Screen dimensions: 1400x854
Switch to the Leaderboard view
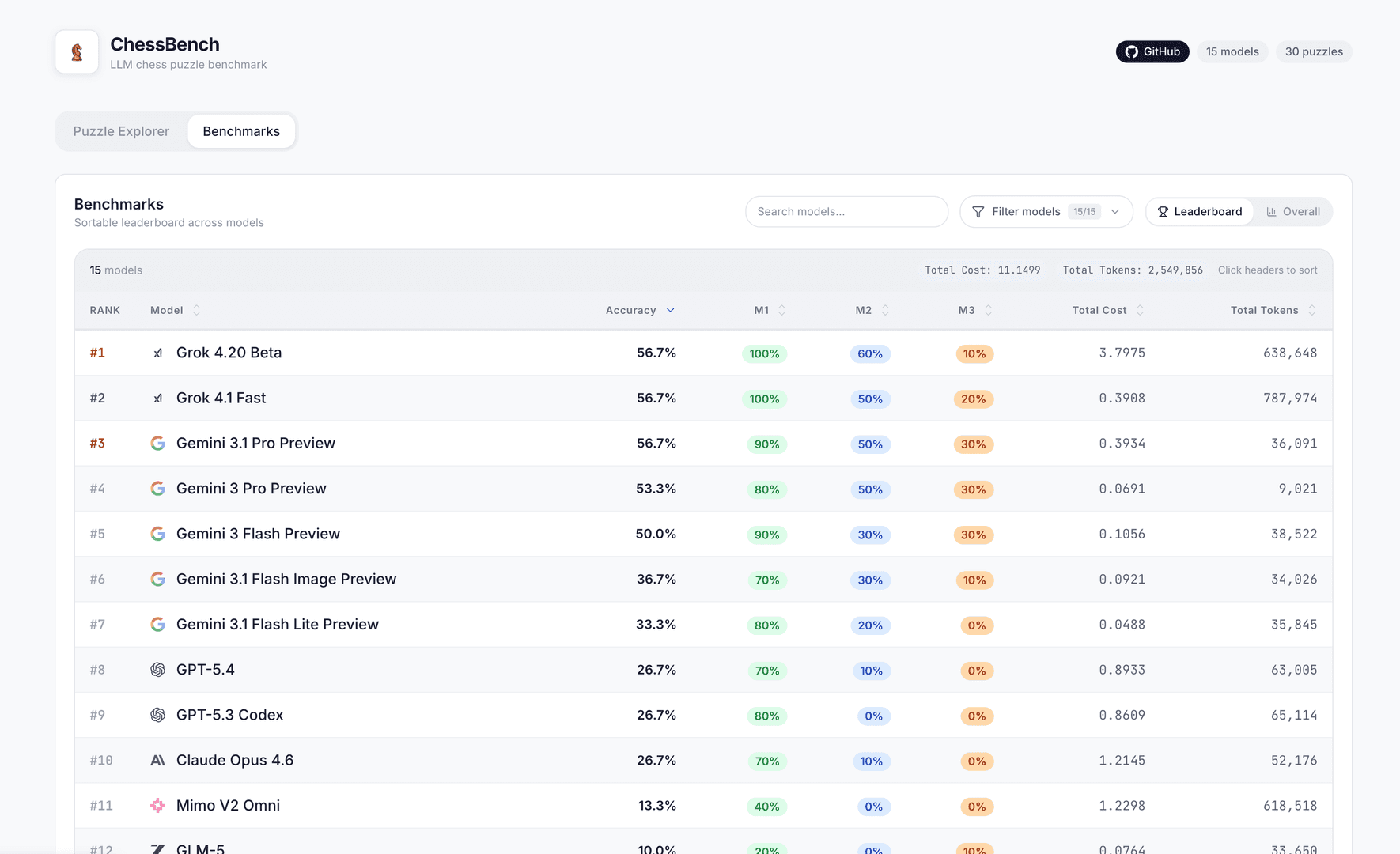point(1199,212)
